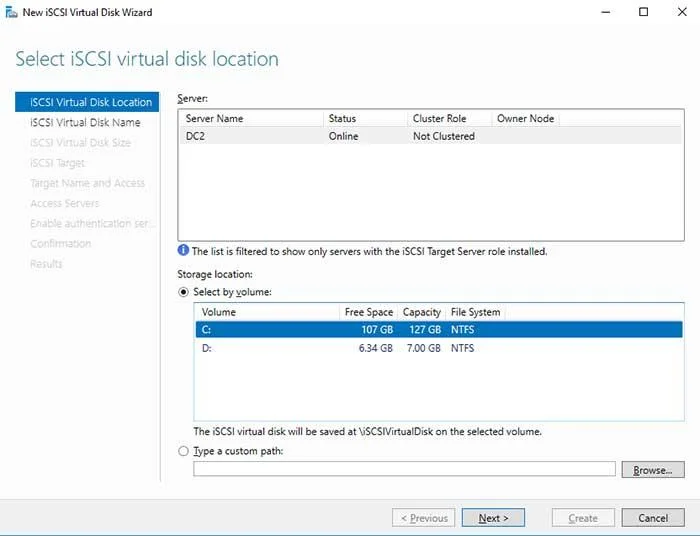Go to the Access Servers step
Viewport: 700px width, 536px height.
click(x=65, y=204)
